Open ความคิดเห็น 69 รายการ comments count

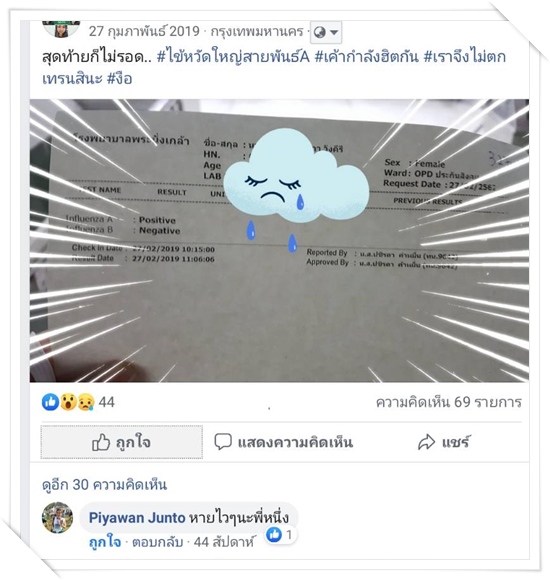click(x=449, y=402)
